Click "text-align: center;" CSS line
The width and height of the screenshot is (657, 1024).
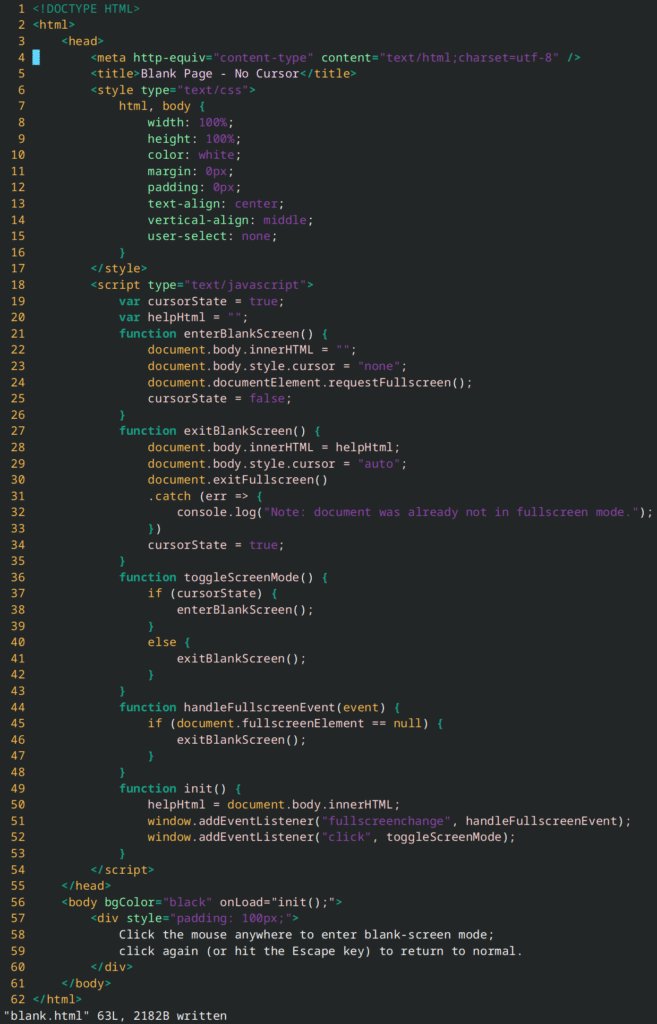[x=216, y=204]
